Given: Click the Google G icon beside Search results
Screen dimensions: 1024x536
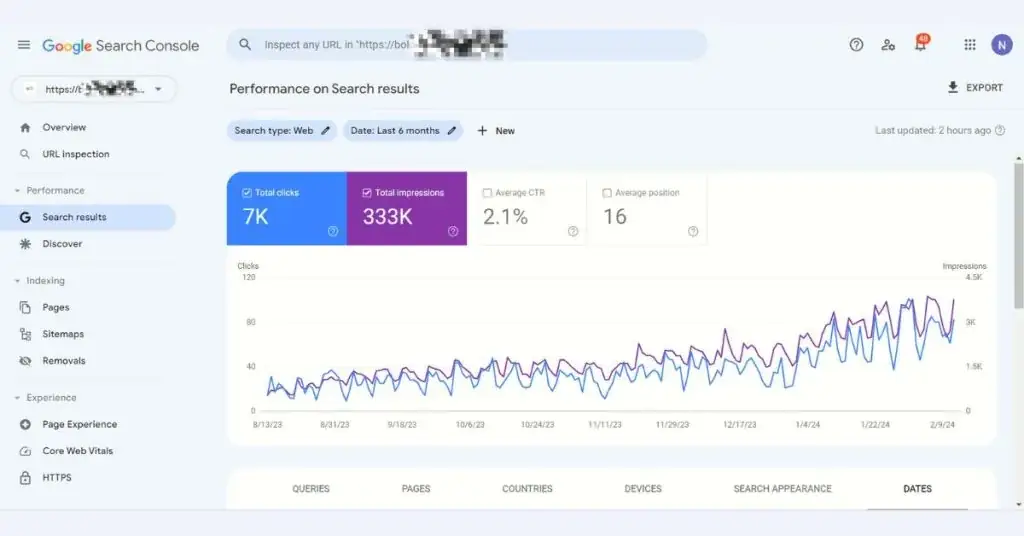Looking at the screenshot, I should tap(25, 217).
